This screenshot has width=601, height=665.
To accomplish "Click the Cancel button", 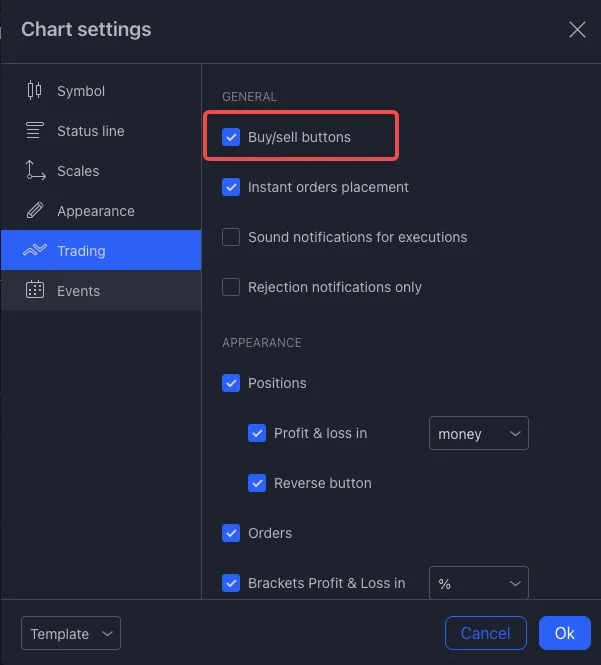I will tap(485, 633).
